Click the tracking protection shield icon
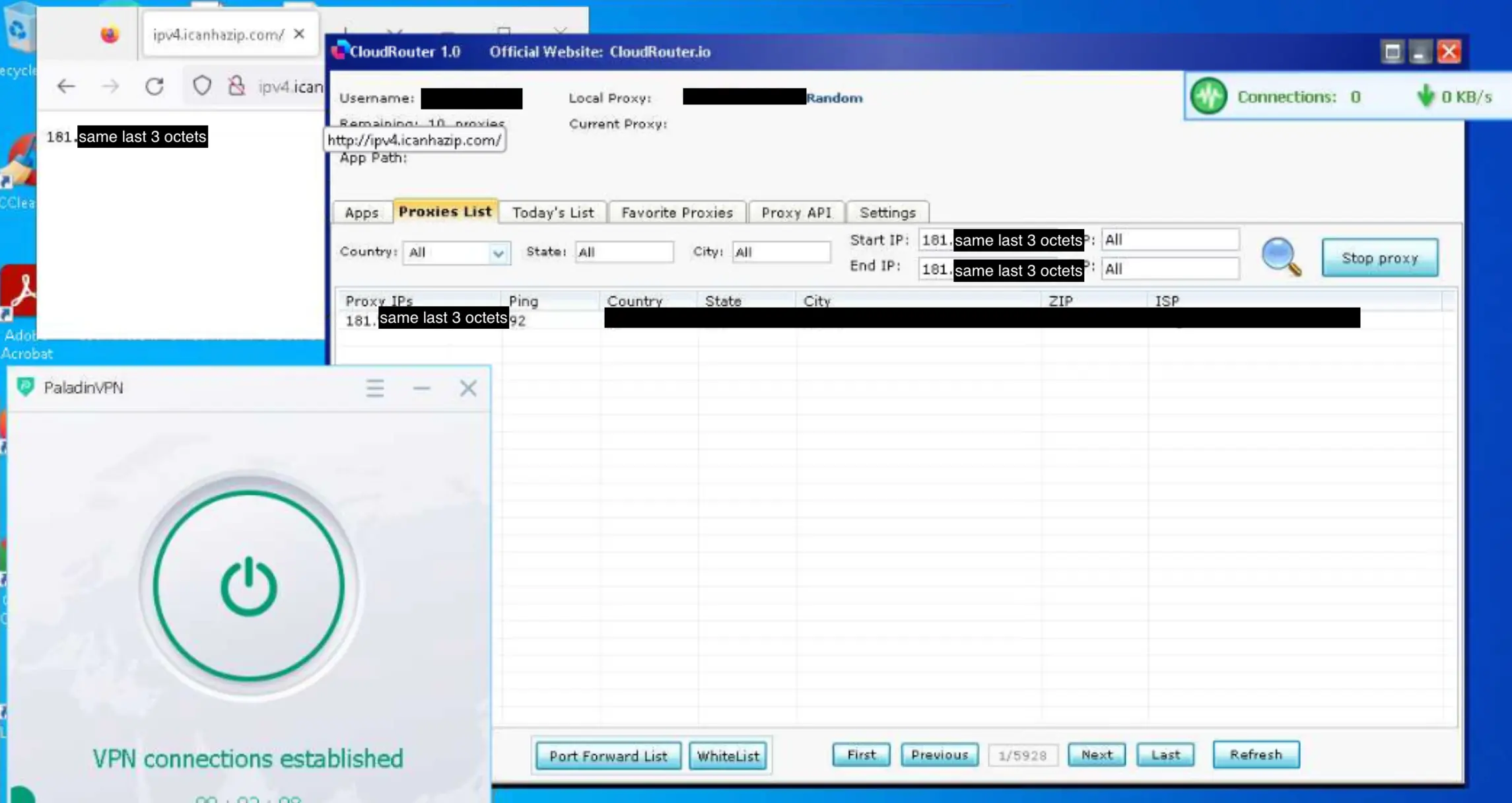Screen dimensions: 1512x803 point(202,87)
